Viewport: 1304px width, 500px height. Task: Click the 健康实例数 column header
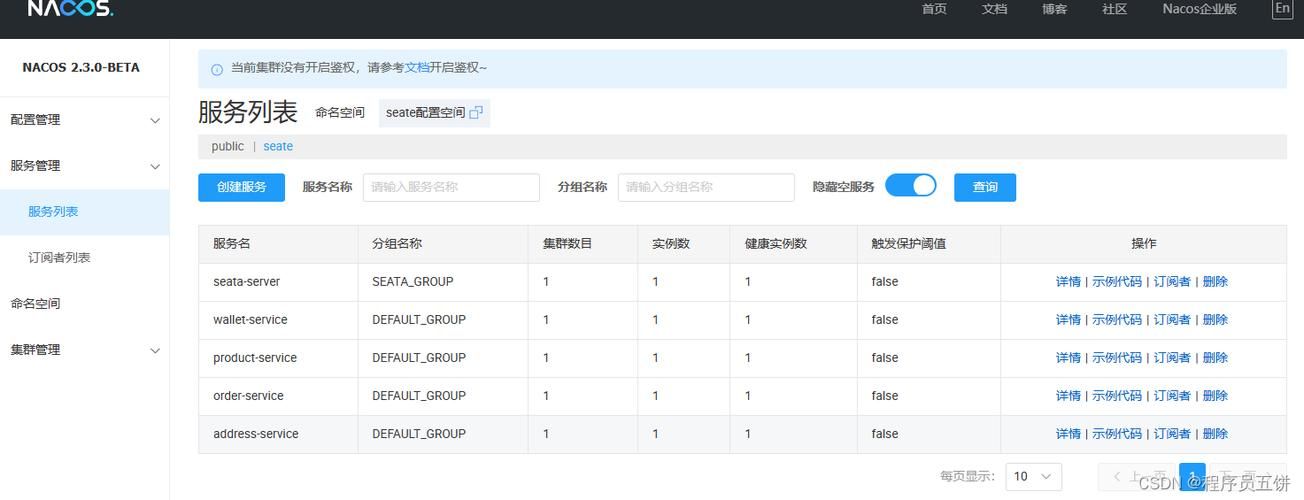[x=794, y=244]
